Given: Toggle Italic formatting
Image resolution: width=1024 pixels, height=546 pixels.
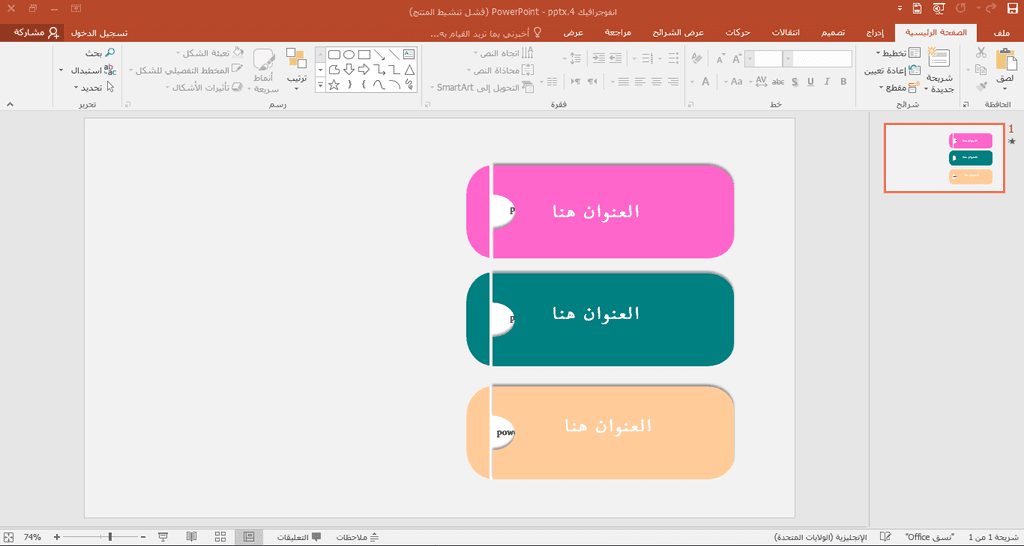Looking at the screenshot, I should tap(827, 82).
